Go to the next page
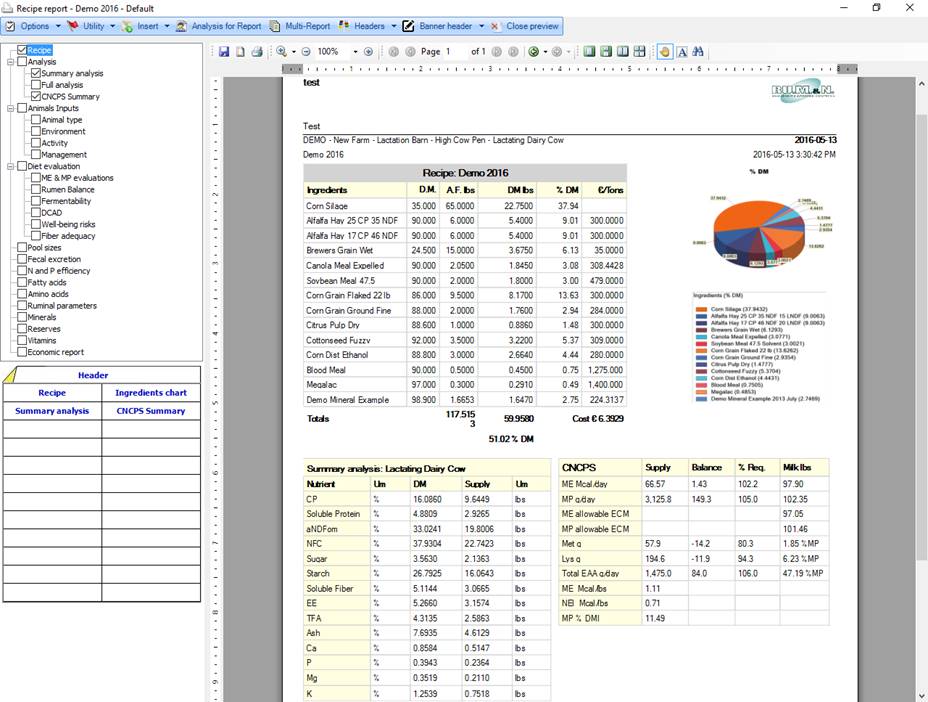 coord(497,51)
